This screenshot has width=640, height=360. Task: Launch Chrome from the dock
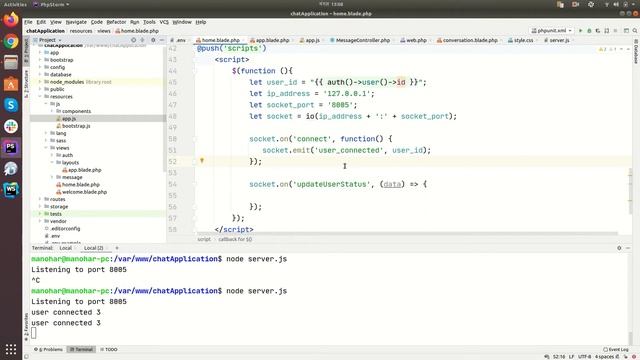pos(11,41)
